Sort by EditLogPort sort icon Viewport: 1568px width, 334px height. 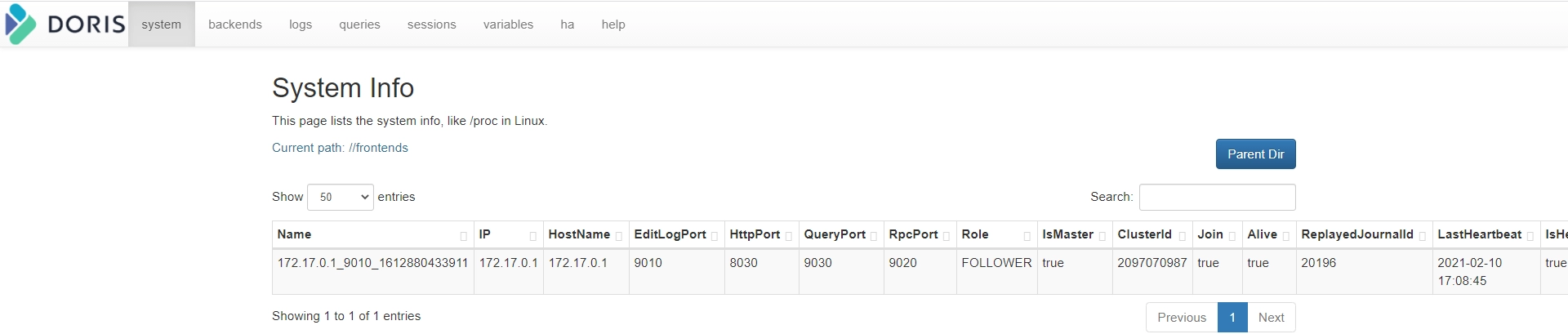click(714, 236)
